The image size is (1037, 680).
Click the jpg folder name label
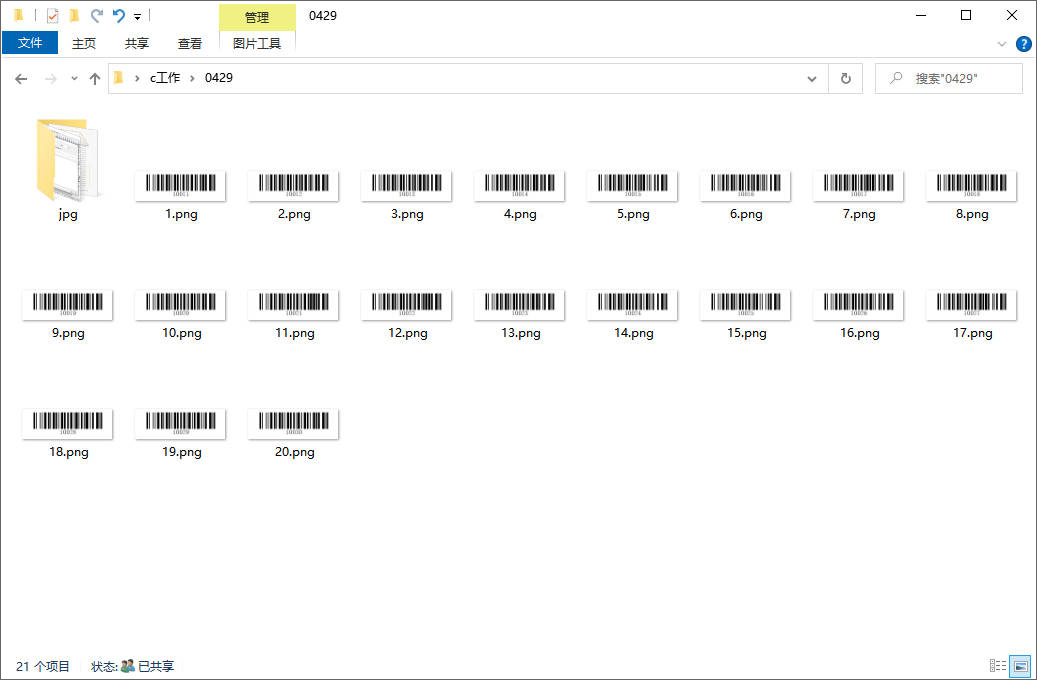(x=67, y=214)
